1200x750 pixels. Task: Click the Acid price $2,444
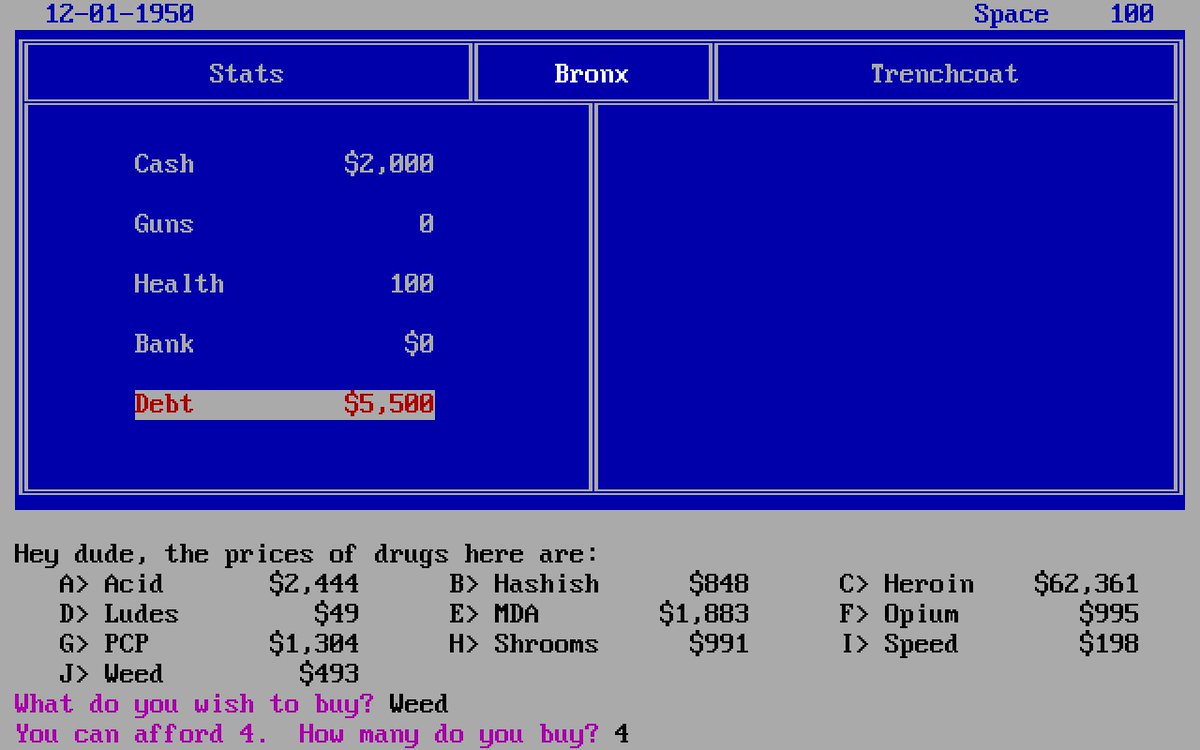point(314,584)
